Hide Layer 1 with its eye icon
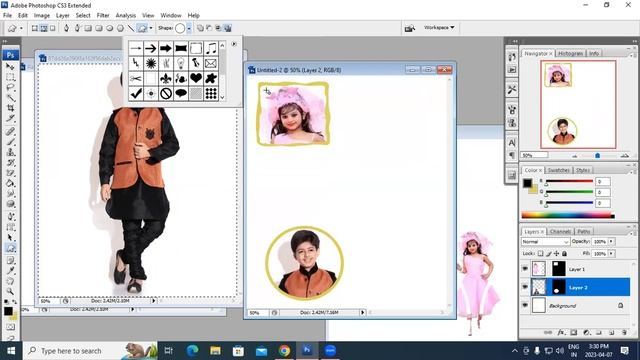 [x=525, y=269]
